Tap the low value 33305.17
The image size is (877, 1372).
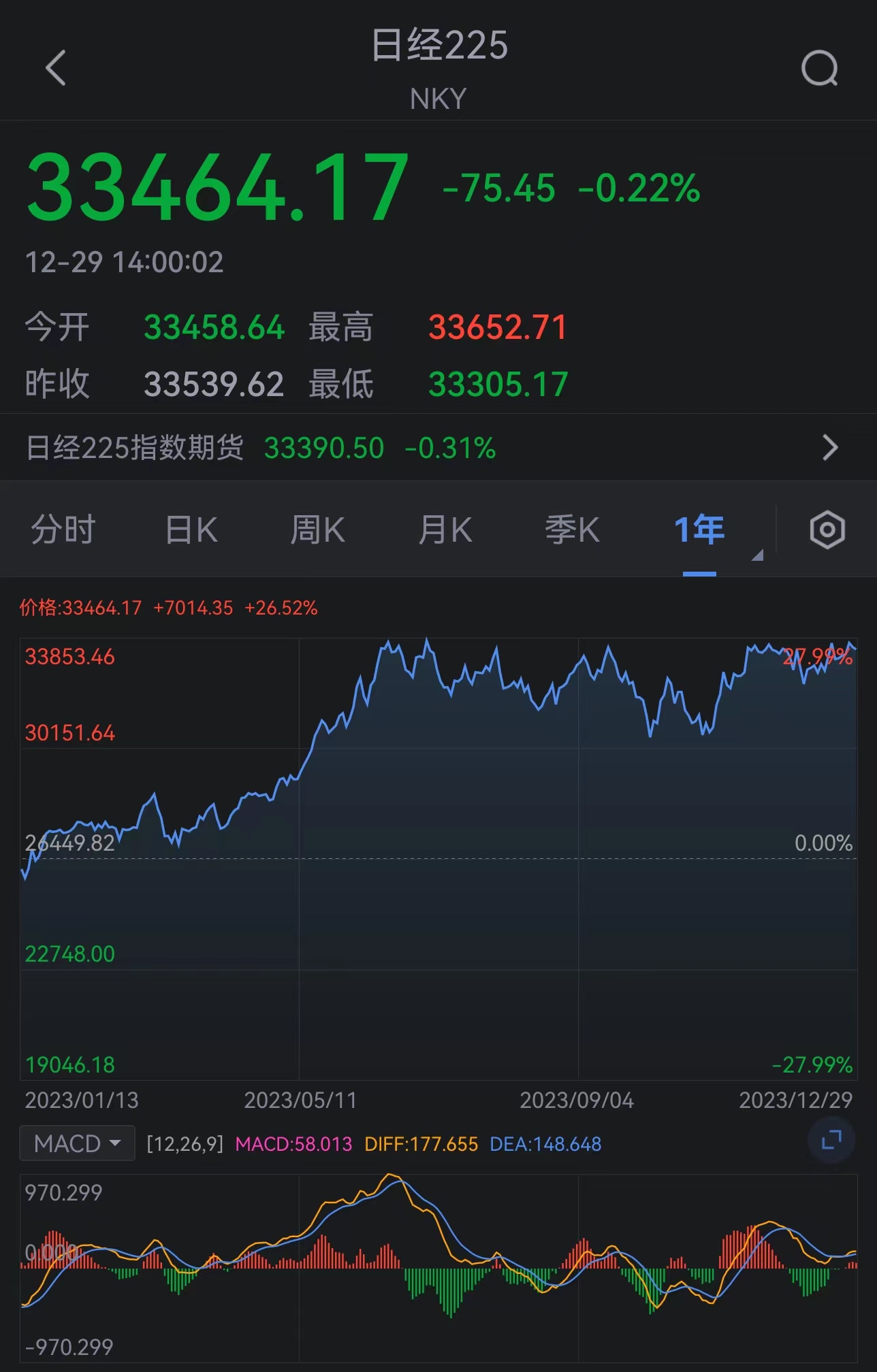(498, 385)
